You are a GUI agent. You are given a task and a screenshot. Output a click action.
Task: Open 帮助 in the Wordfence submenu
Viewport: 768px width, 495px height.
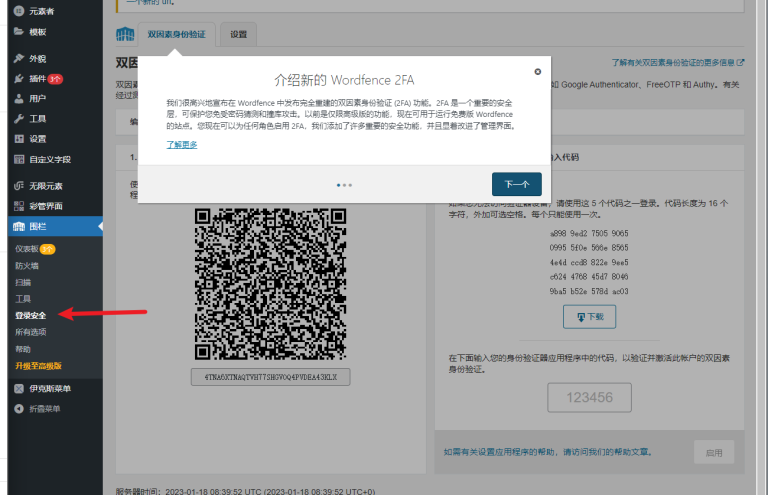[23, 349]
